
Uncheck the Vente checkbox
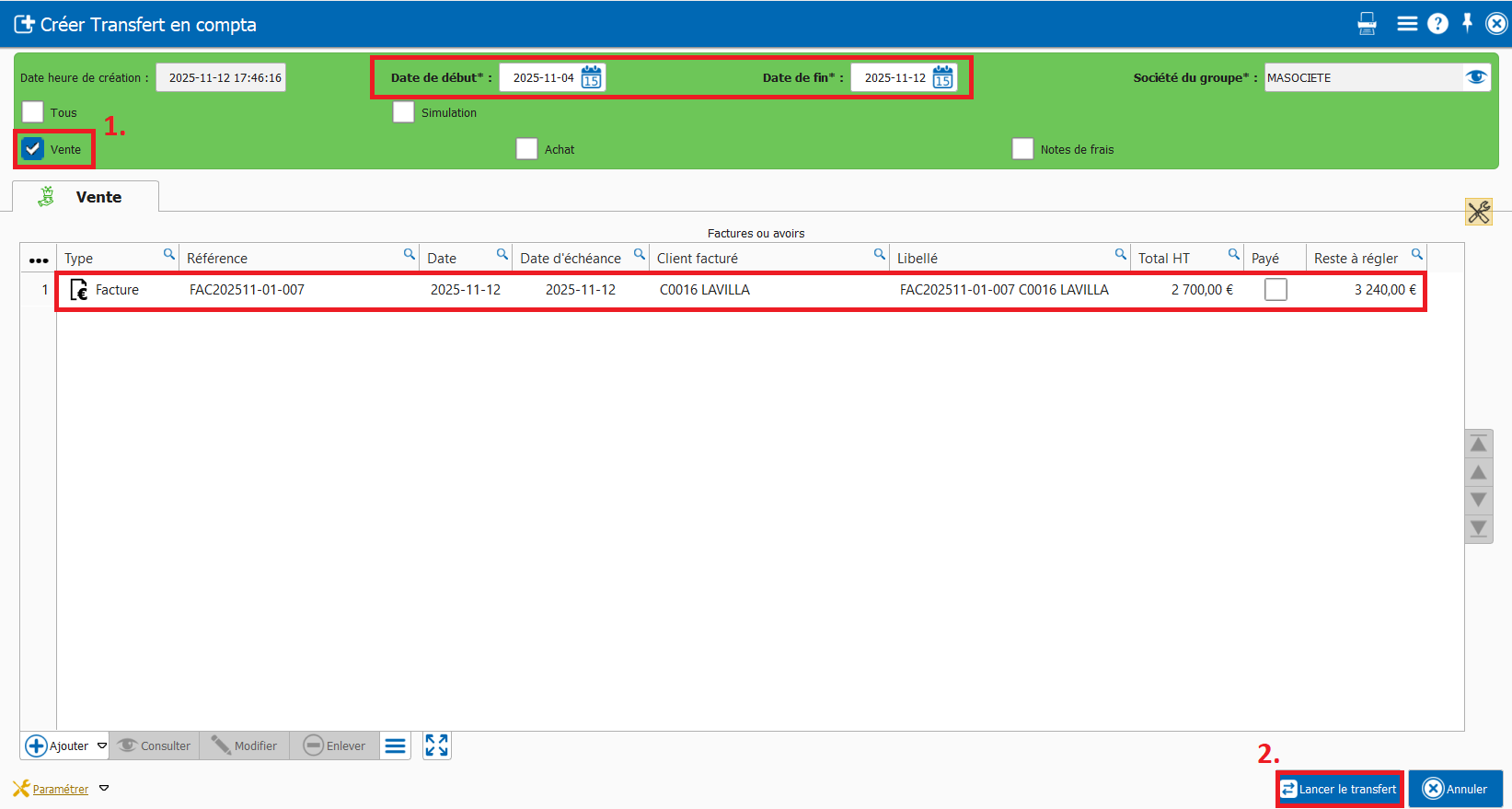pyautogui.click(x=33, y=149)
